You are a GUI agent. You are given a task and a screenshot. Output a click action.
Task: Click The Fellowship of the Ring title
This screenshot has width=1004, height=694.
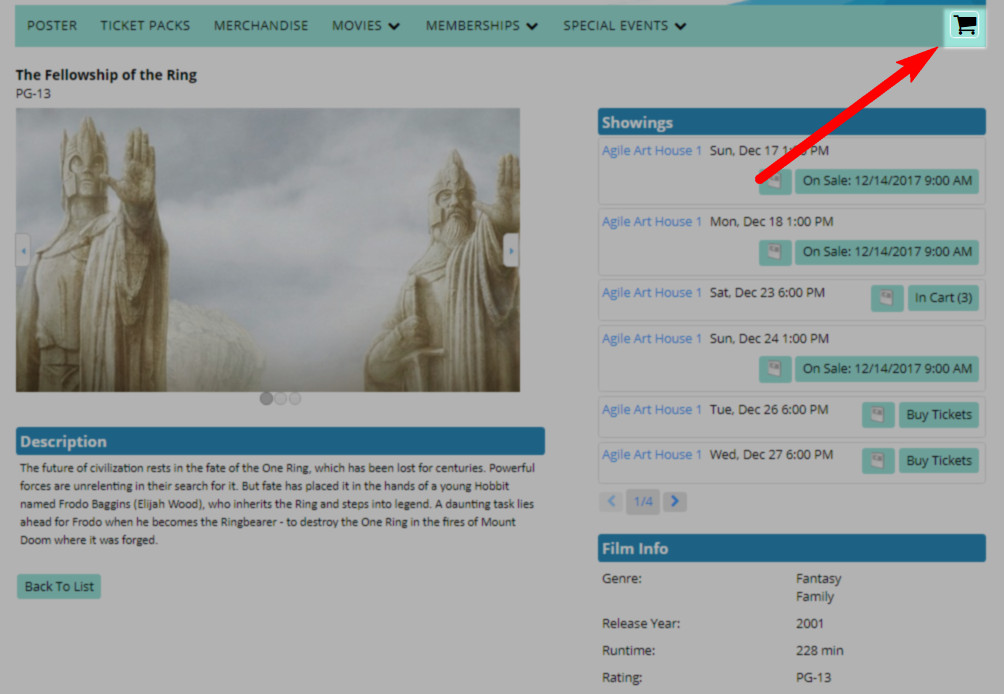pos(106,75)
